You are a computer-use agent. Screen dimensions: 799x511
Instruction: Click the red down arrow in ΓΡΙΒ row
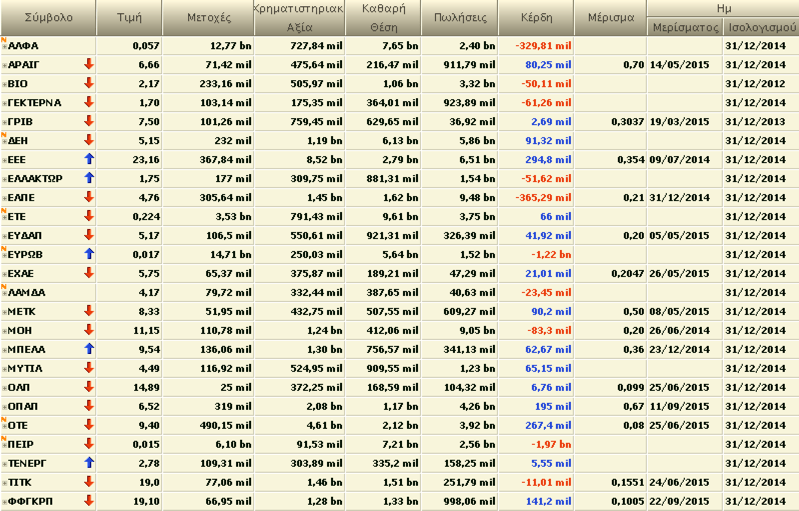(x=89, y=121)
